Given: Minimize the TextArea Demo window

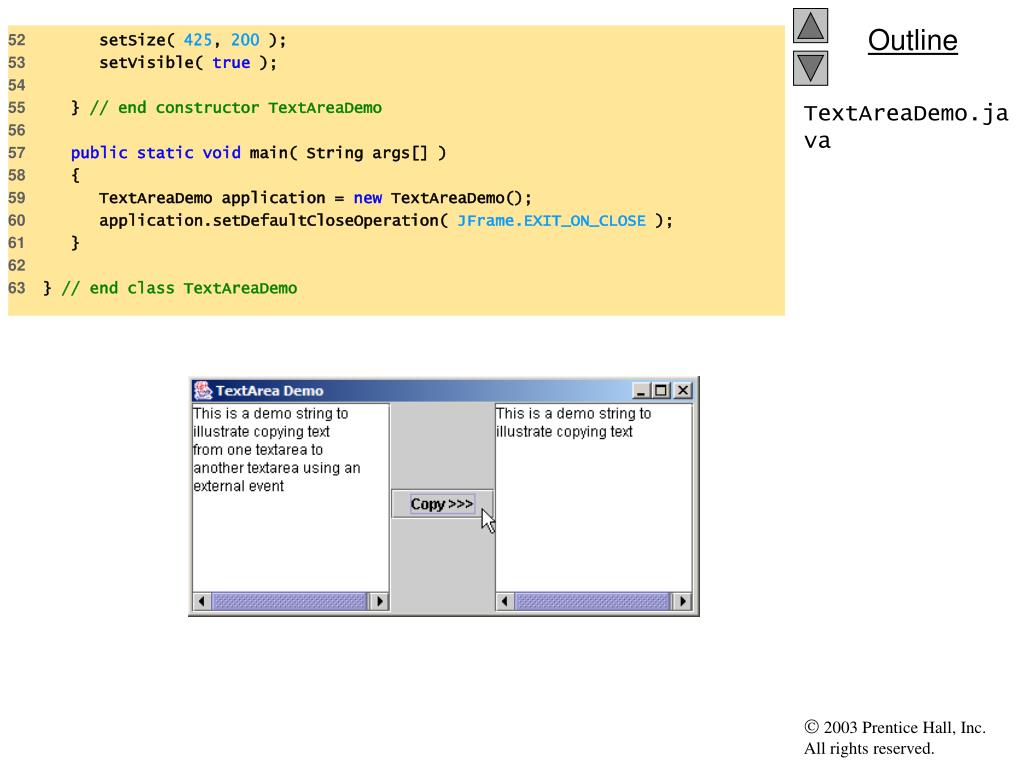Looking at the screenshot, I should point(641,391).
